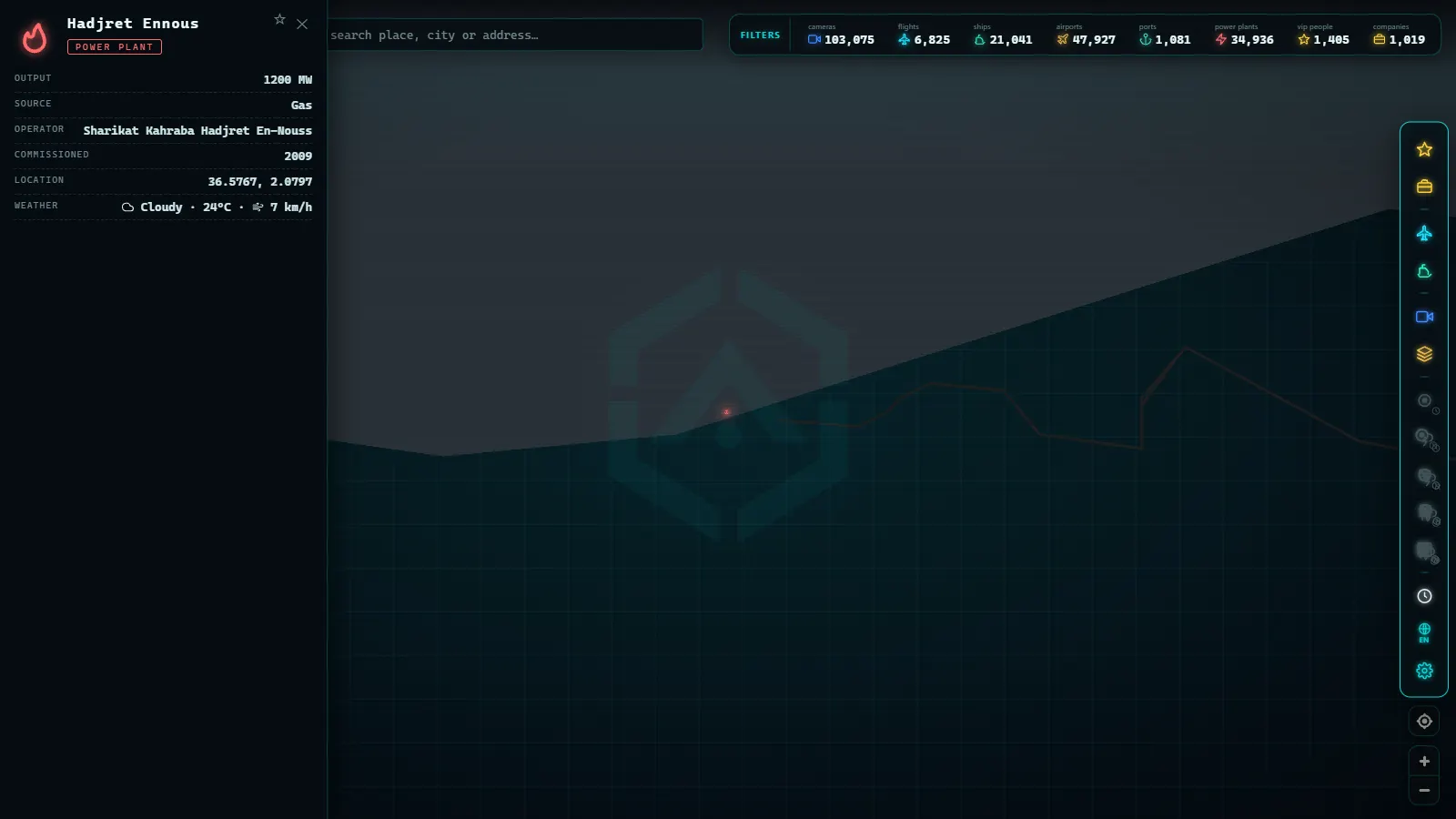
Task: Change language via the EN globe icon
Action: tap(1424, 632)
